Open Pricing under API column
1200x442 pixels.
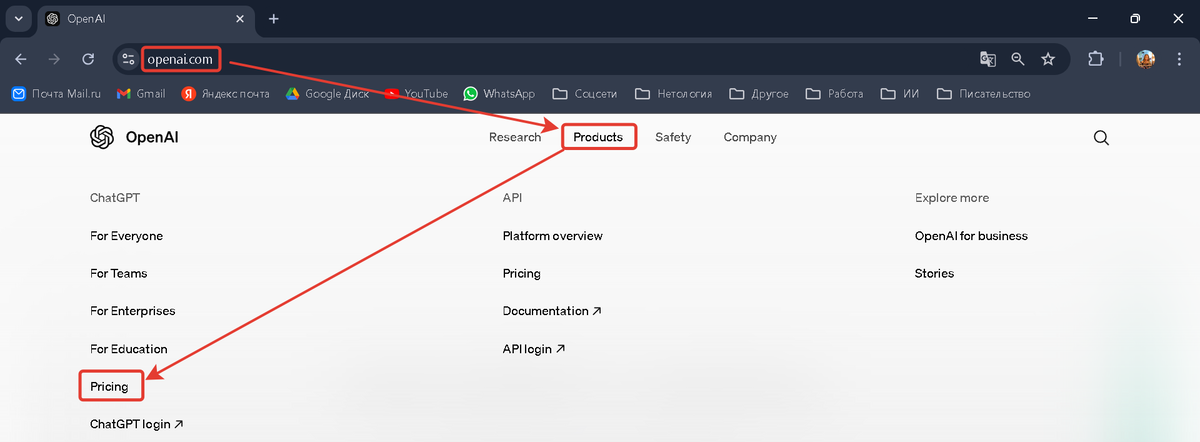coord(522,273)
